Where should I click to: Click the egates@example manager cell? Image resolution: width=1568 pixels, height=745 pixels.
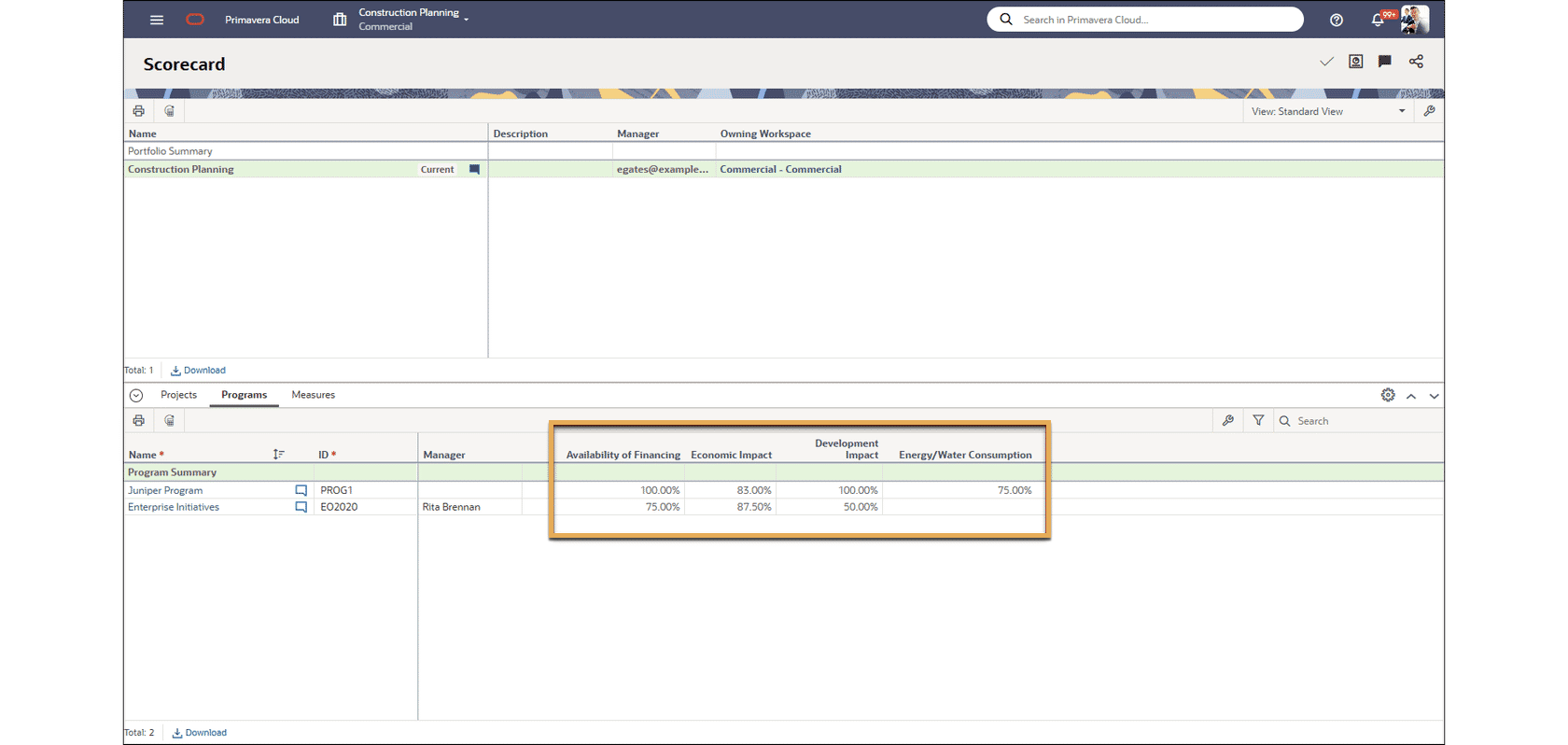click(x=663, y=170)
